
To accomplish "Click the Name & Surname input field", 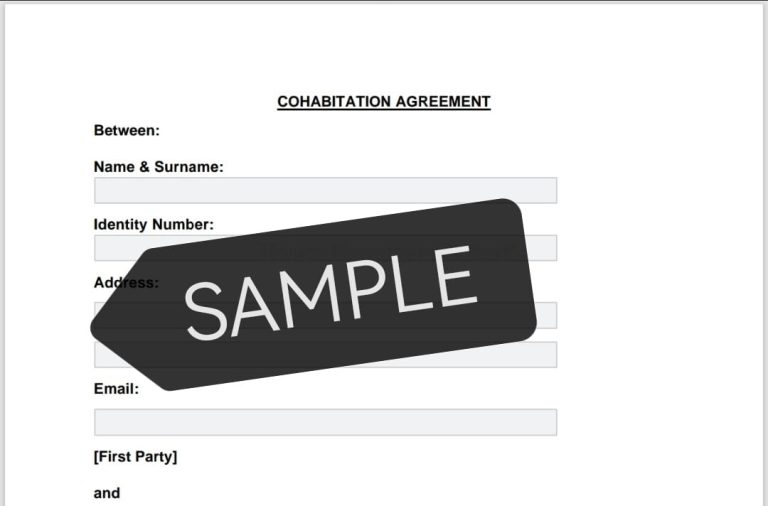I will 325,190.
